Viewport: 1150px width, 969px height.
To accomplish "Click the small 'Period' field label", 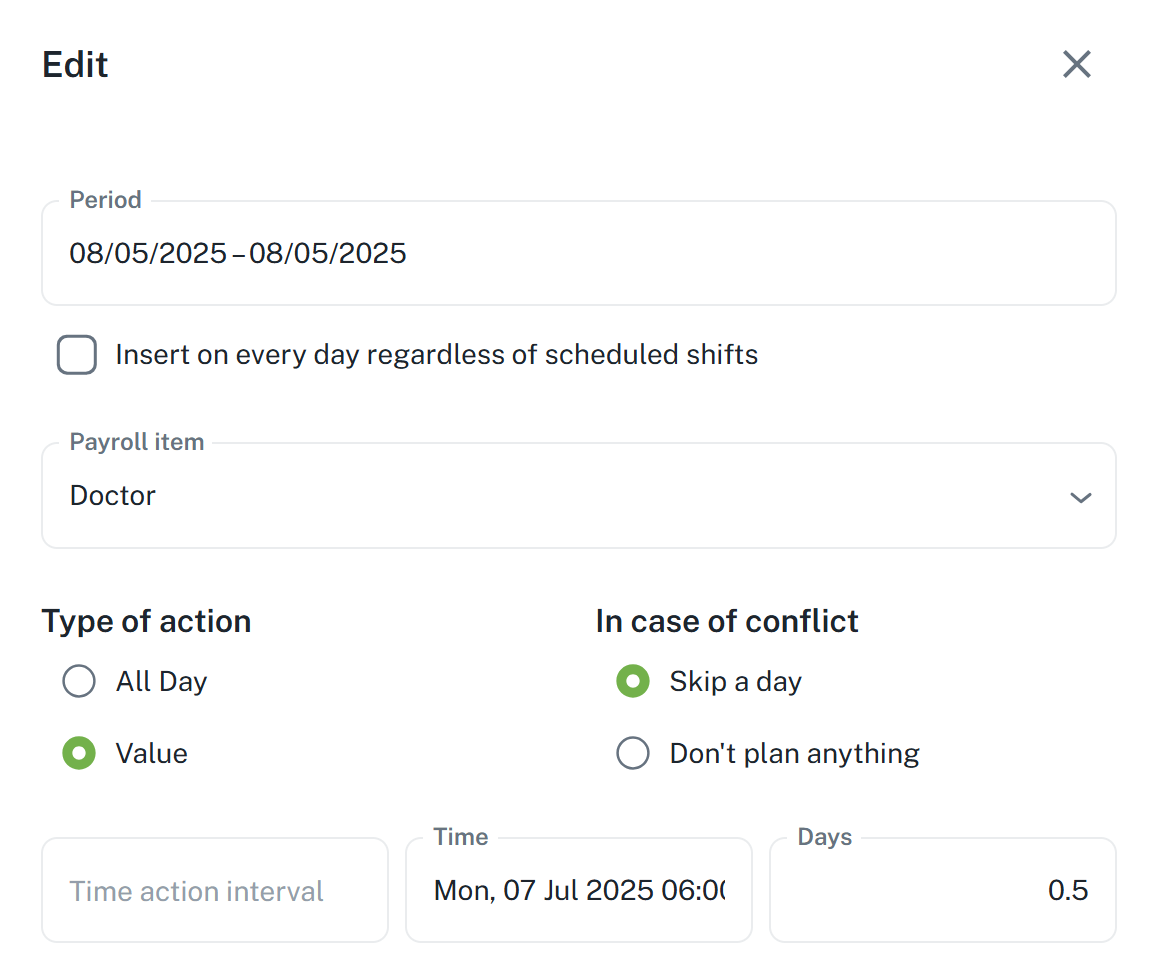I will [105, 200].
